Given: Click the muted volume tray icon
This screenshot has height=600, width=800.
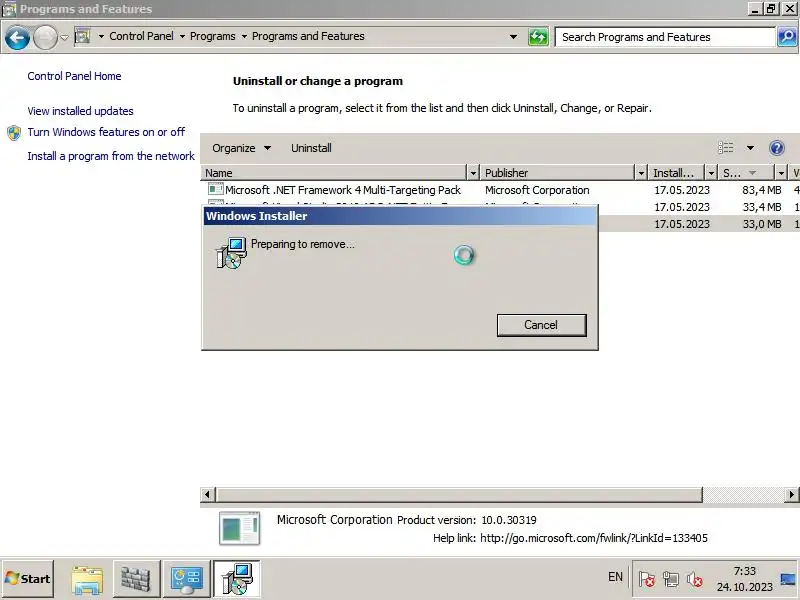Looking at the screenshot, I should pos(694,580).
